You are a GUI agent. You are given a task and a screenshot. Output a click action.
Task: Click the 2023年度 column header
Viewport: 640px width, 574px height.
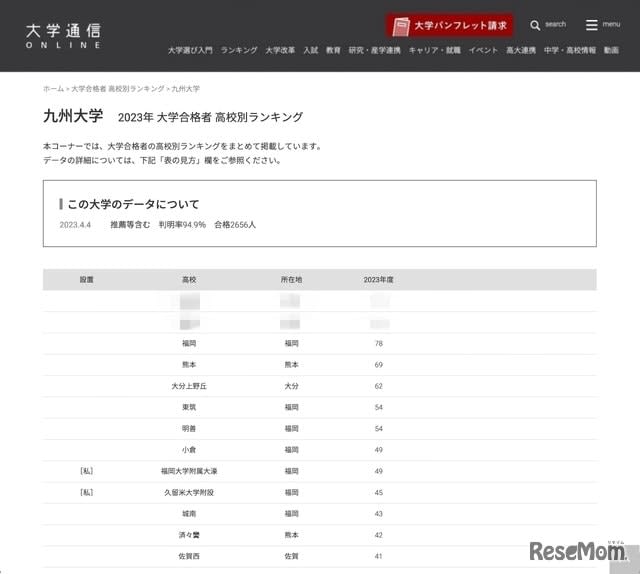[378, 280]
